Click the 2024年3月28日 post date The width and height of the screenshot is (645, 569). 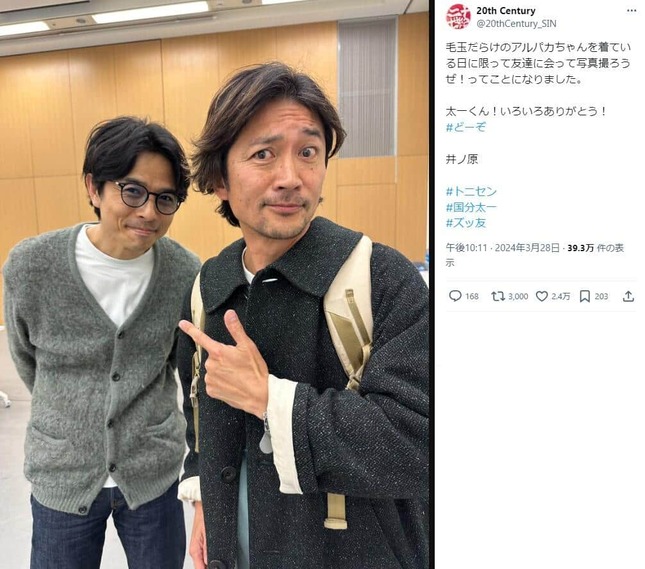coord(527,248)
